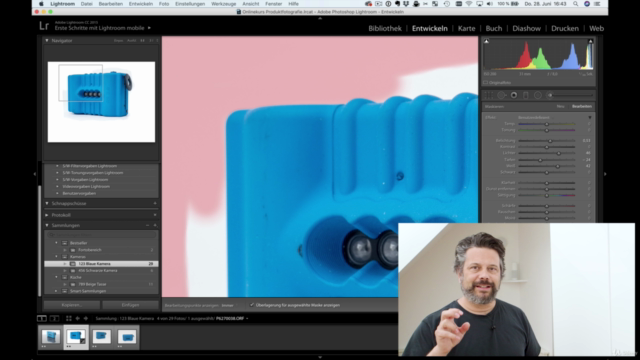This screenshot has width=640, height=360.
Task: Open the Foto menu
Action: pyautogui.click(x=164, y=4)
